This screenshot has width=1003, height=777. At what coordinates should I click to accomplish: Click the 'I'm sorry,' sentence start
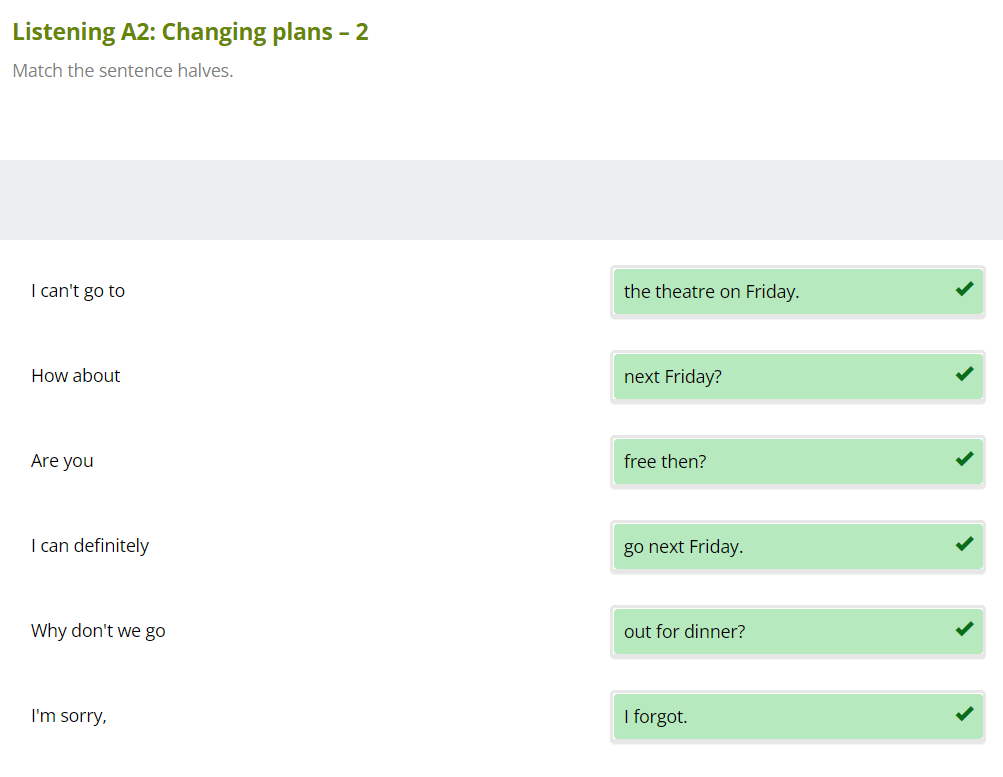click(x=69, y=716)
